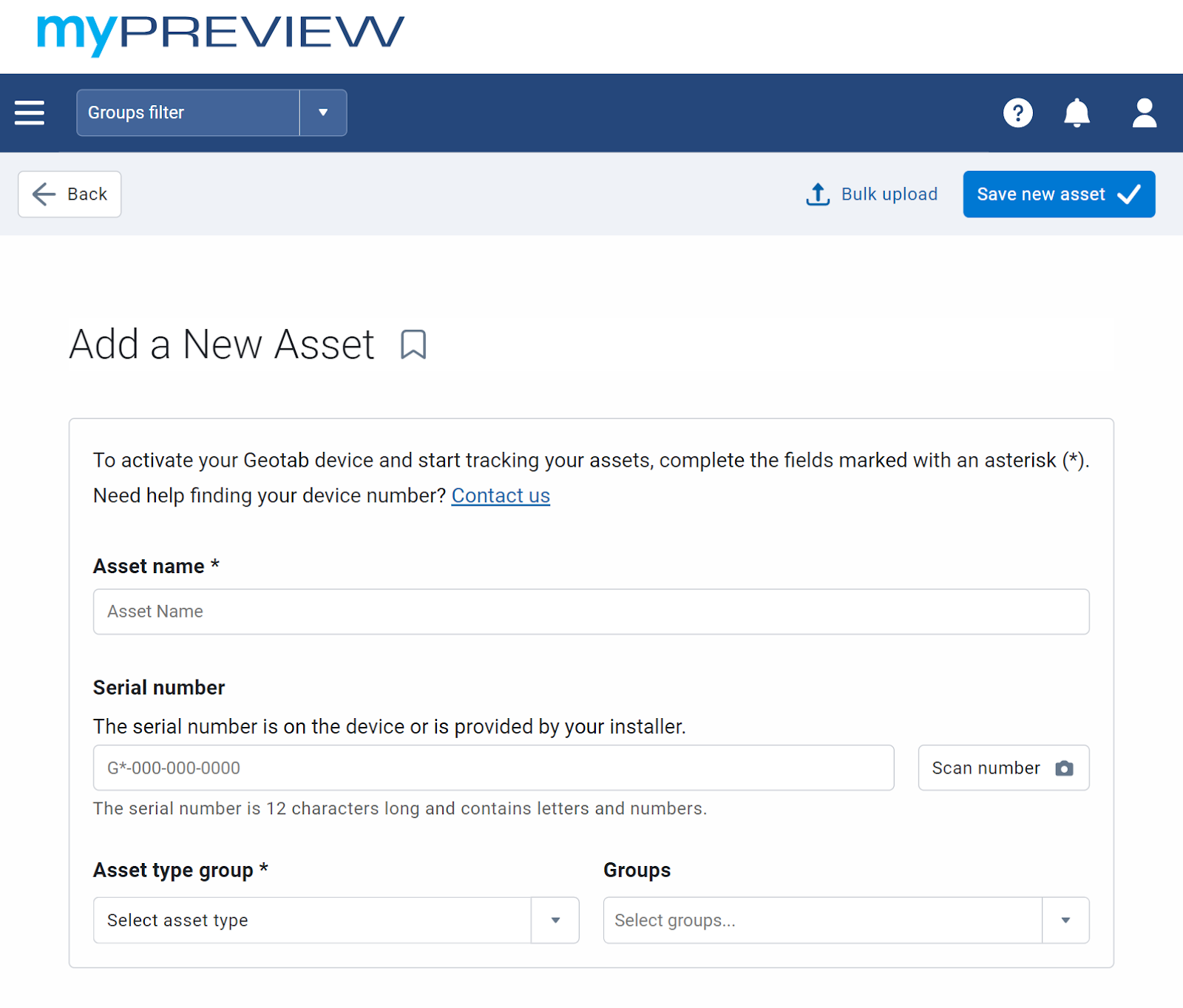The height and width of the screenshot is (1008, 1183).
Task: Open the Select groups dropdown
Action: 1065,920
